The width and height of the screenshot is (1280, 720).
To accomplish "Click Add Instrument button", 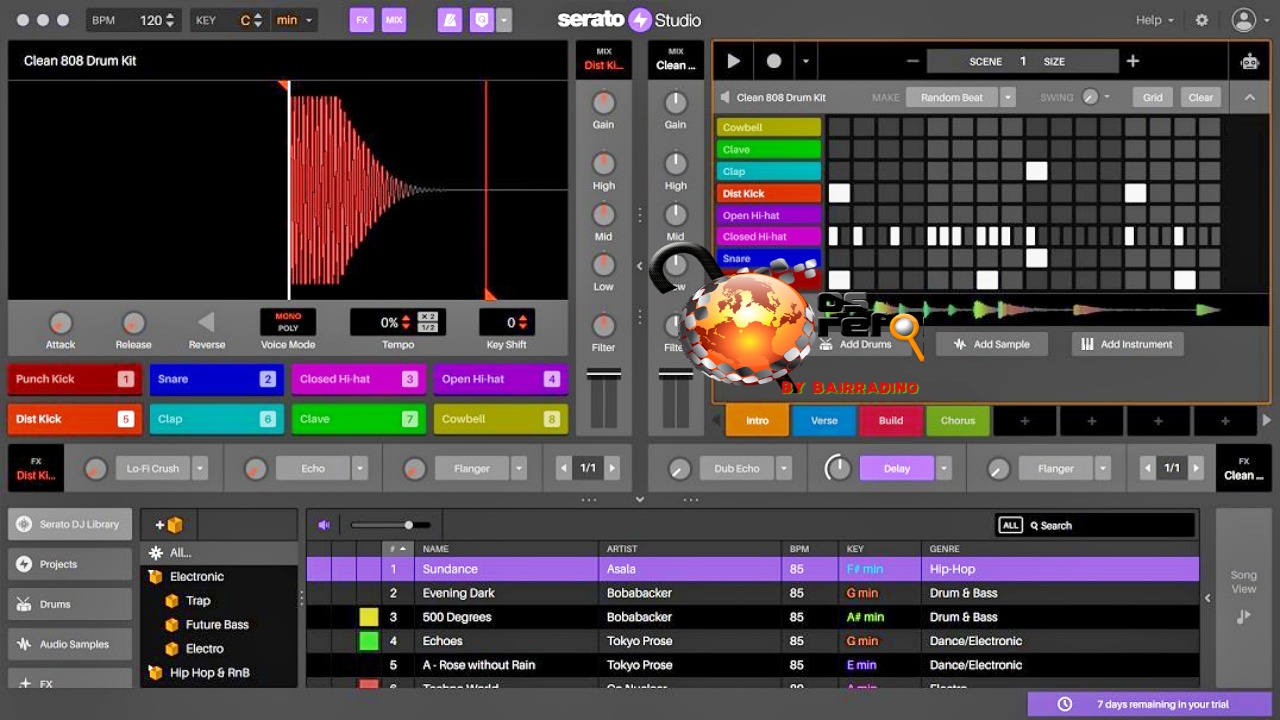I will coord(1127,344).
